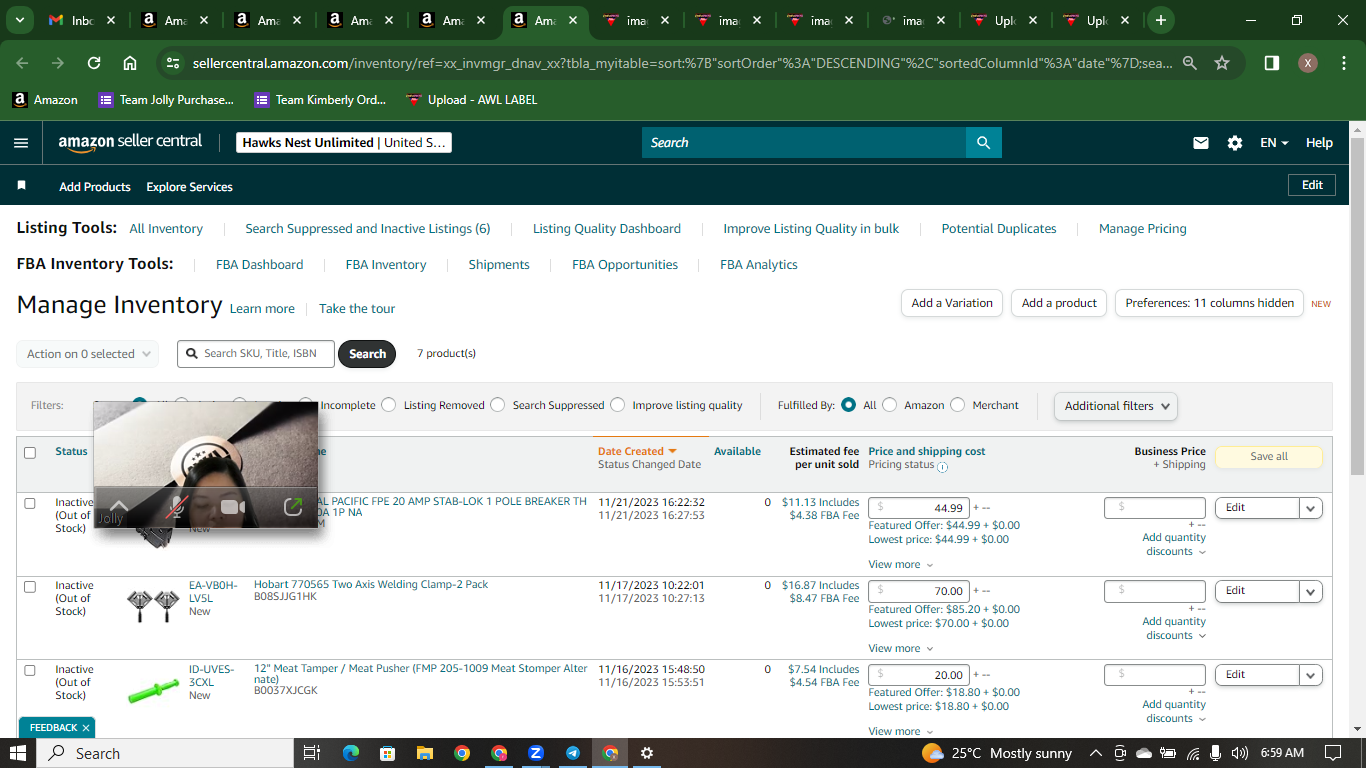Close the FEEDBACK tab

click(x=86, y=728)
